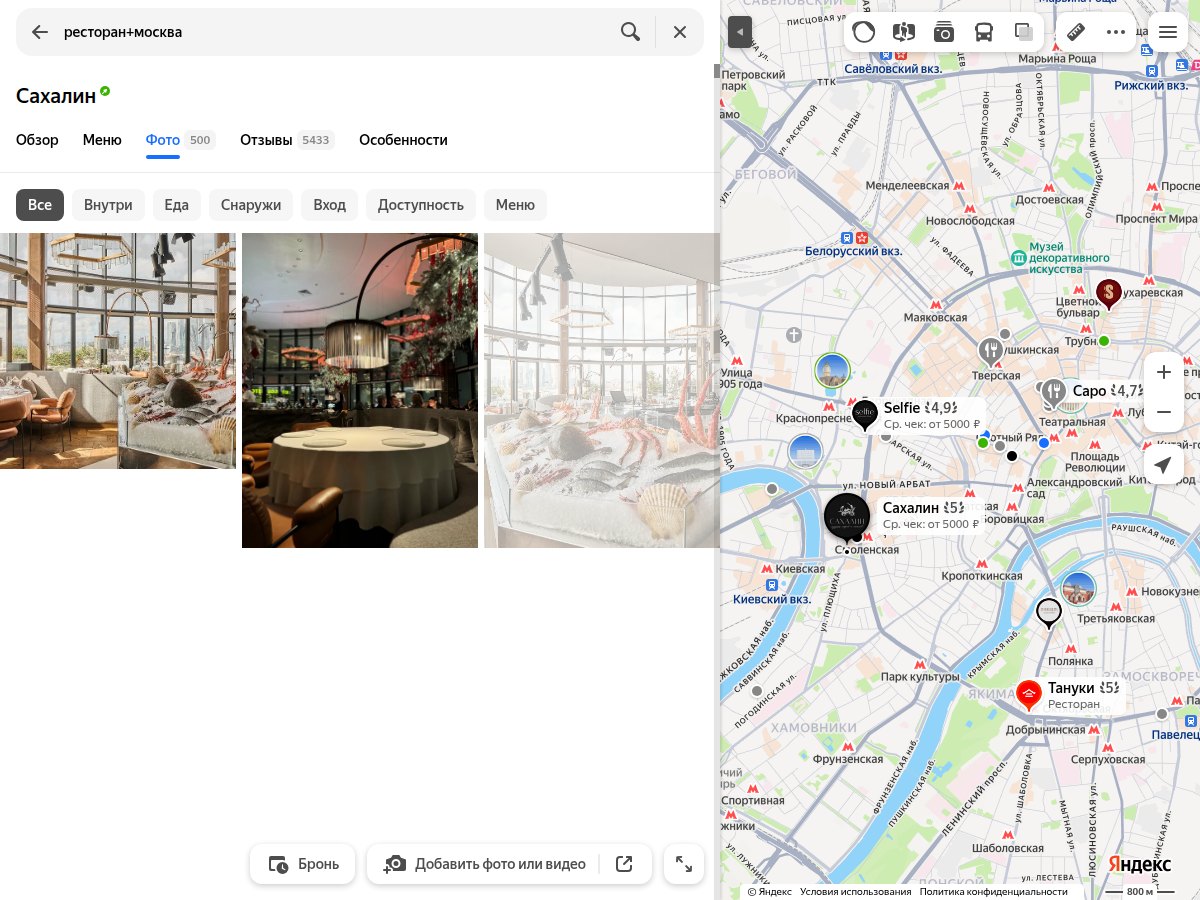This screenshot has height=900, width=1200.
Task: Open the share external link icon
Action: click(625, 864)
